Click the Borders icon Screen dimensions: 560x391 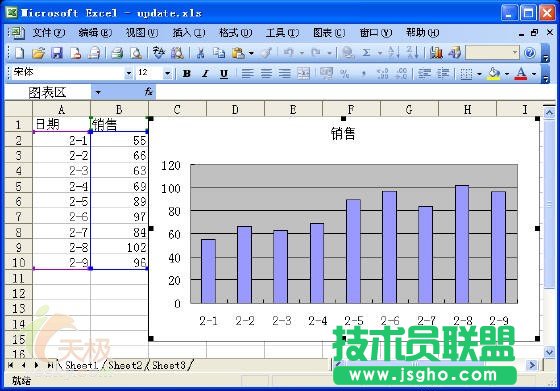466,74
